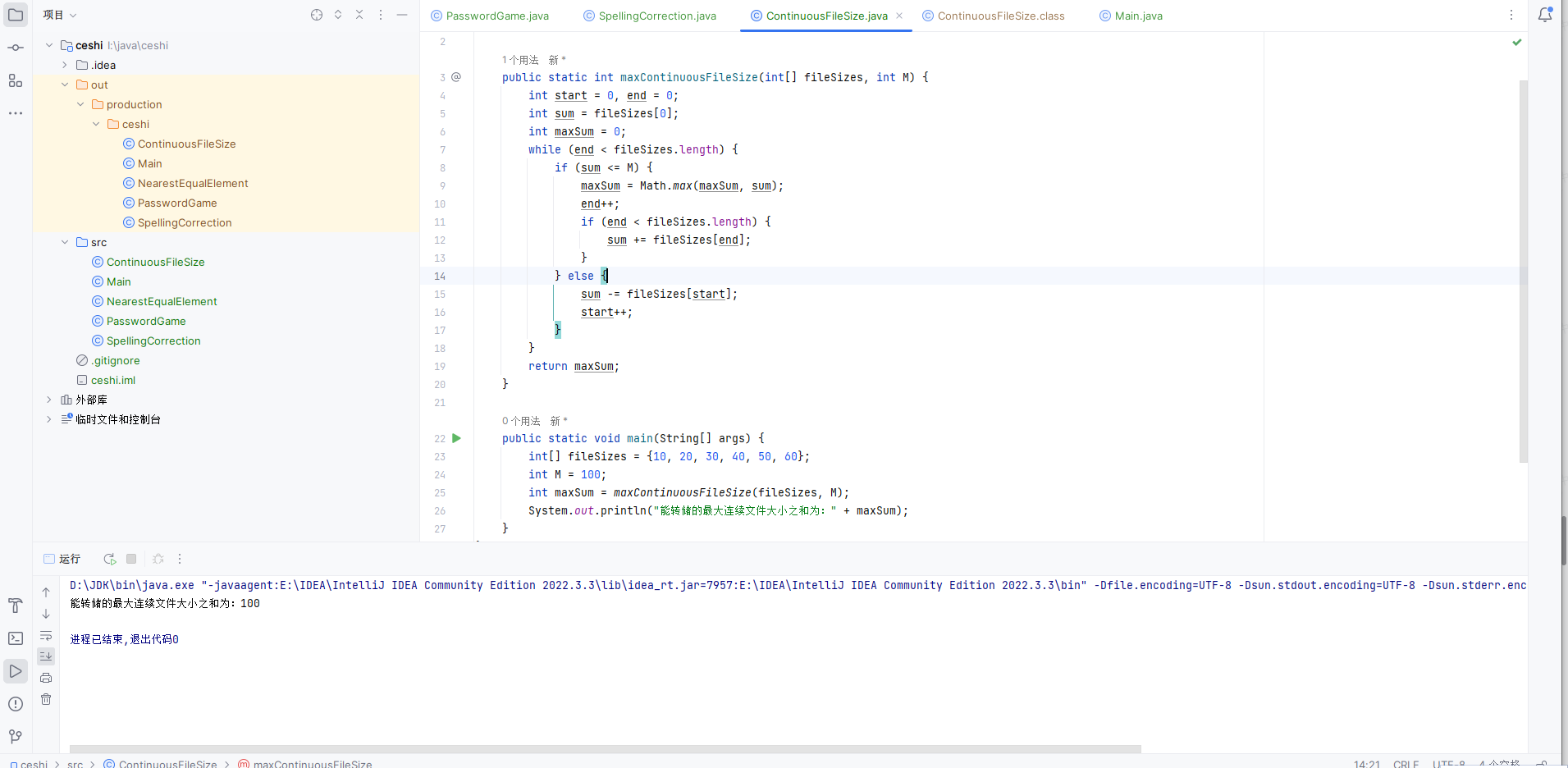This screenshot has width=1568, height=768.
Task: Open More tool windows ellipsis in left sidebar
Action: pos(16,113)
